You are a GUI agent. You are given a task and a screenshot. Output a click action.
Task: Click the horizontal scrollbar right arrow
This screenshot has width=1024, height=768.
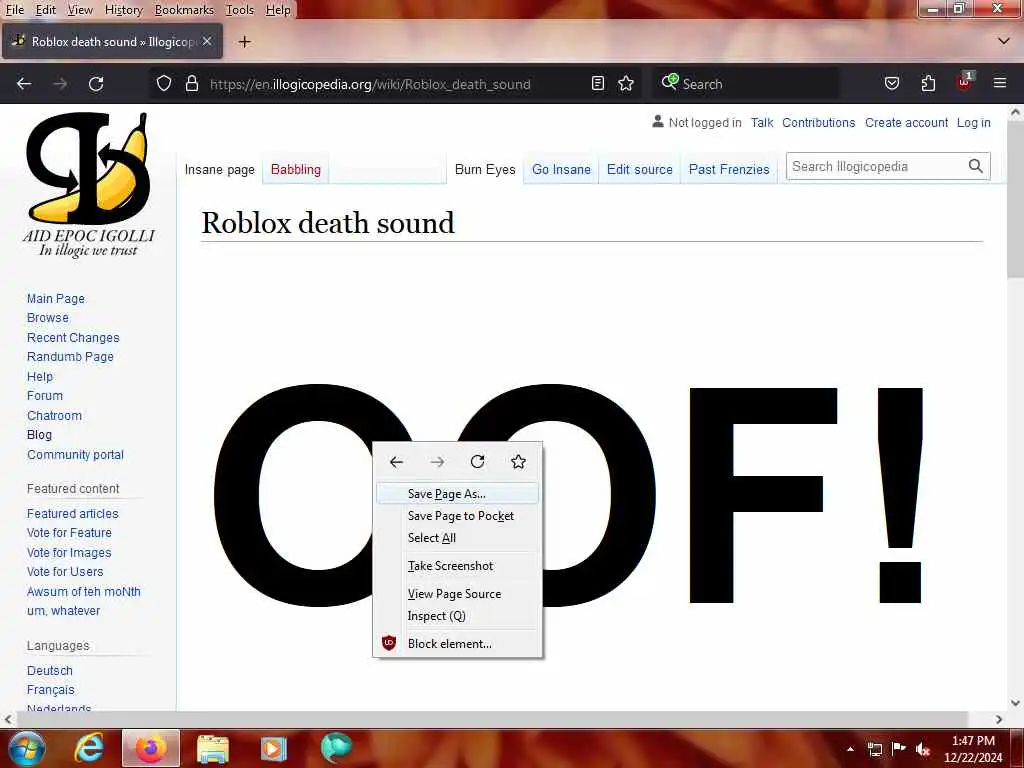pyautogui.click(x=999, y=719)
